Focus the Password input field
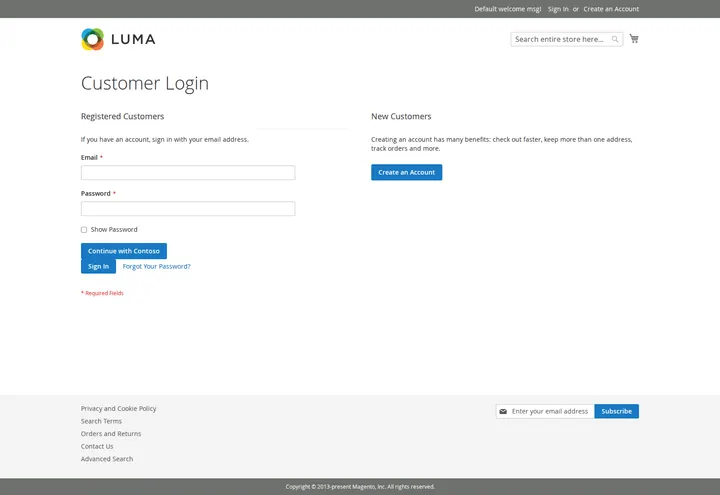The width and height of the screenshot is (720, 495). (x=188, y=208)
